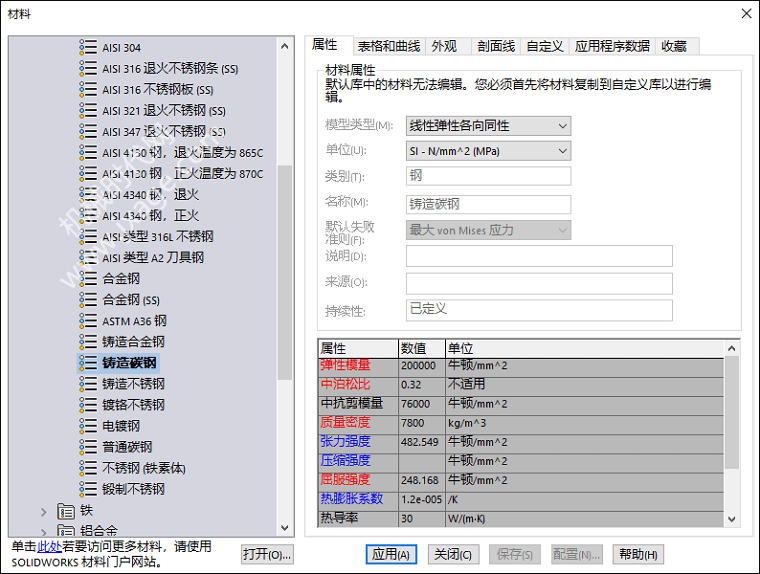Screen dimensions: 760x574
Task: Click the 热膨胀系数 value 1.2e-005 cell
Action: click(x=422, y=499)
